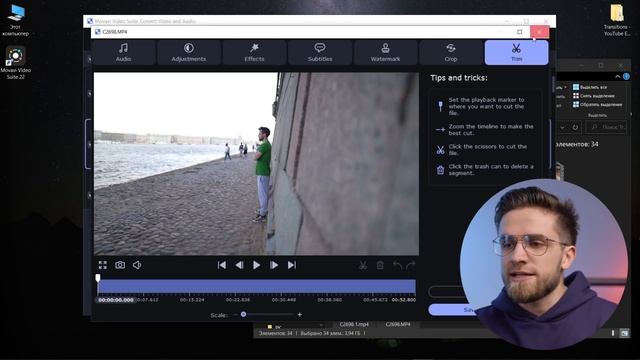
Task: Switch to the Watermark tab
Action: [x=385, y=52]
